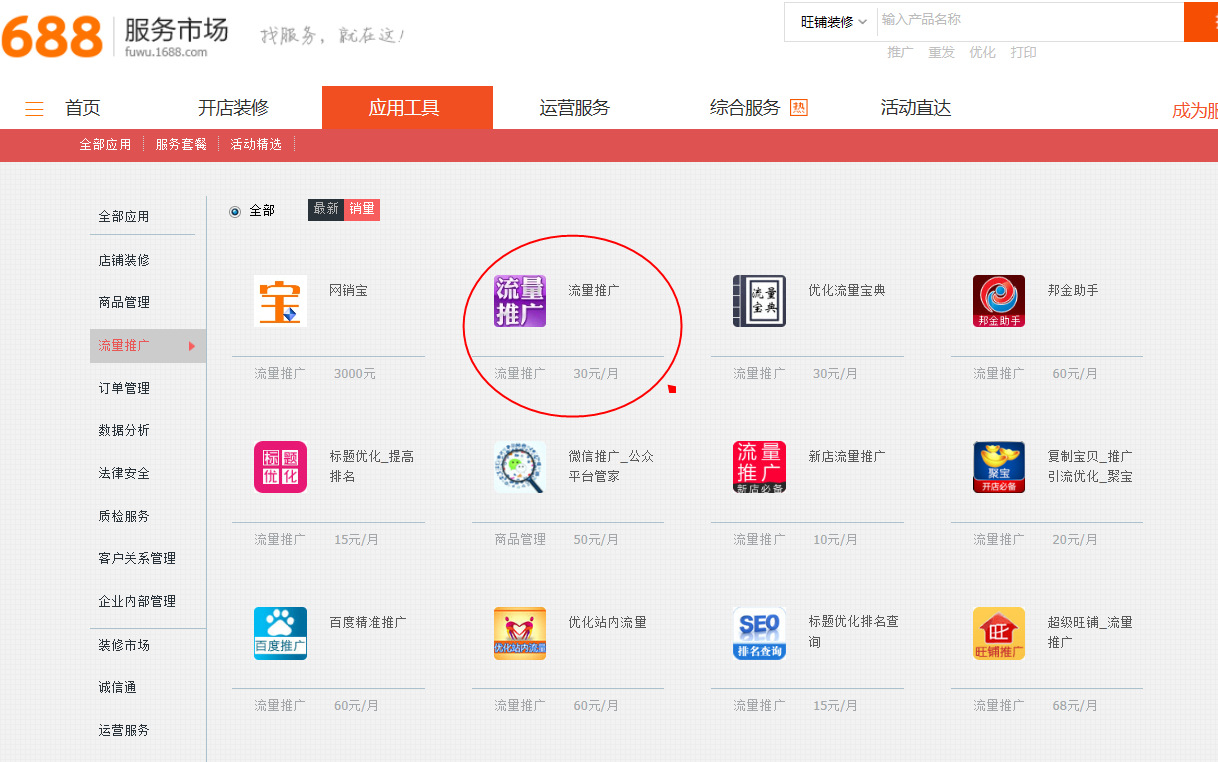
Task: Open the purple 流量推广 app icon
Action: pos(520,301)
